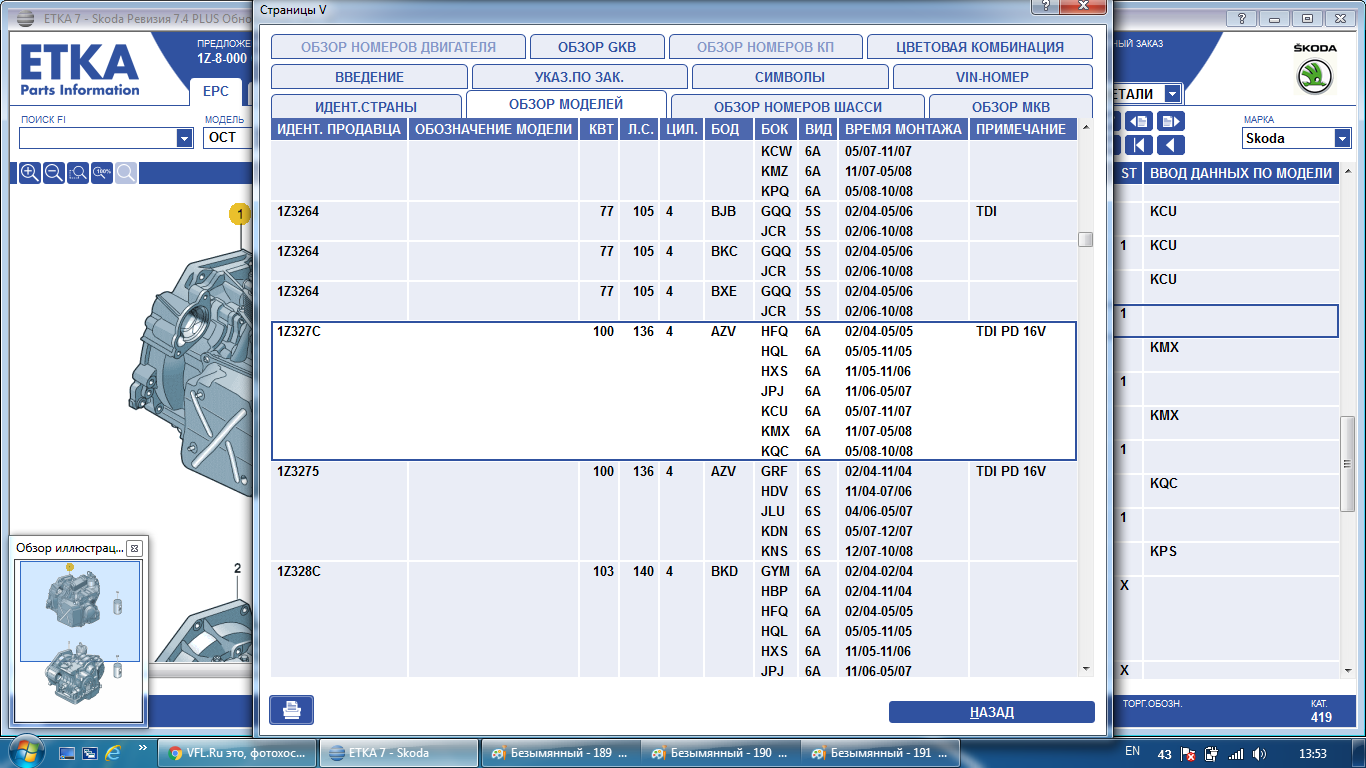Click the zoom out magnifier icon
Image resolution: width=1366 pixels, height=768 pixels.
pos(54,173)
